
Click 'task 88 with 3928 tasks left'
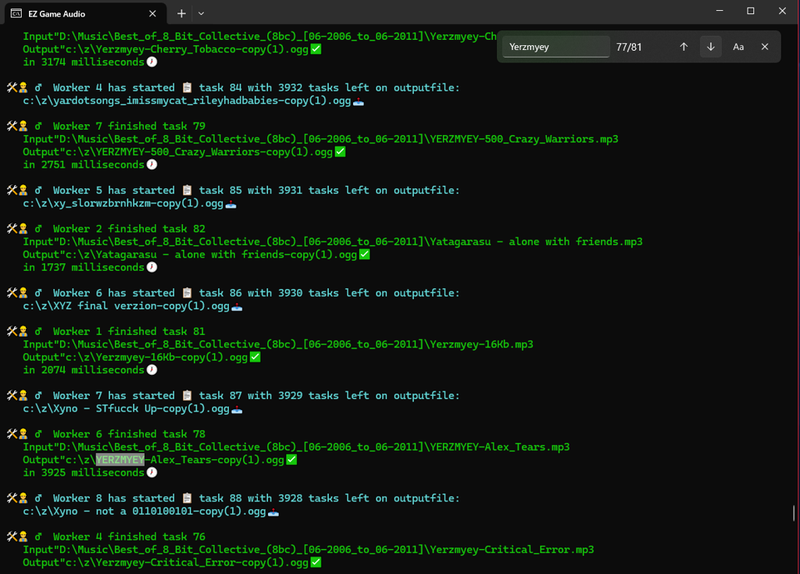284,497
